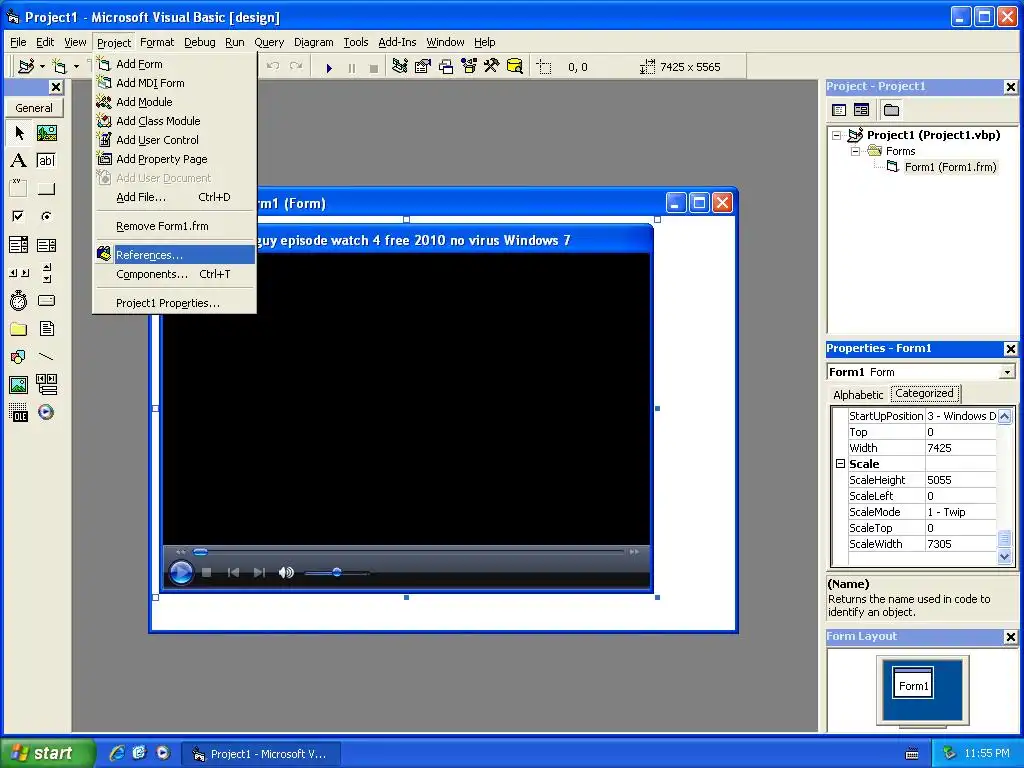The height and width of the screenshot is (768, 1024).
Task: Click View Code in the Project panel
Action: (839, 110)
